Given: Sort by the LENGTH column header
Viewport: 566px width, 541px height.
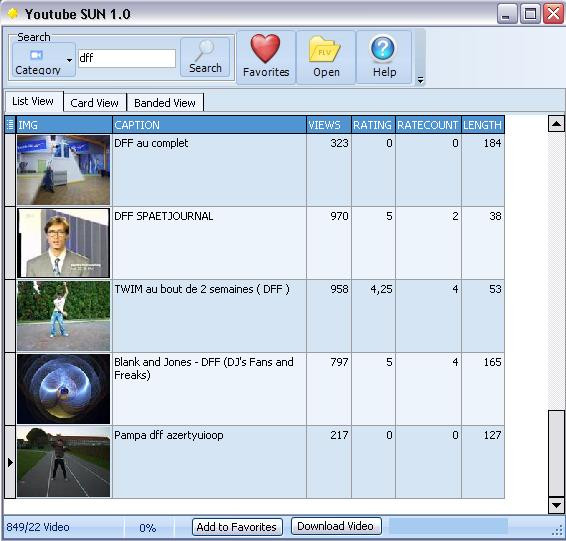Looking at the screenshot, I should (483, 125).
